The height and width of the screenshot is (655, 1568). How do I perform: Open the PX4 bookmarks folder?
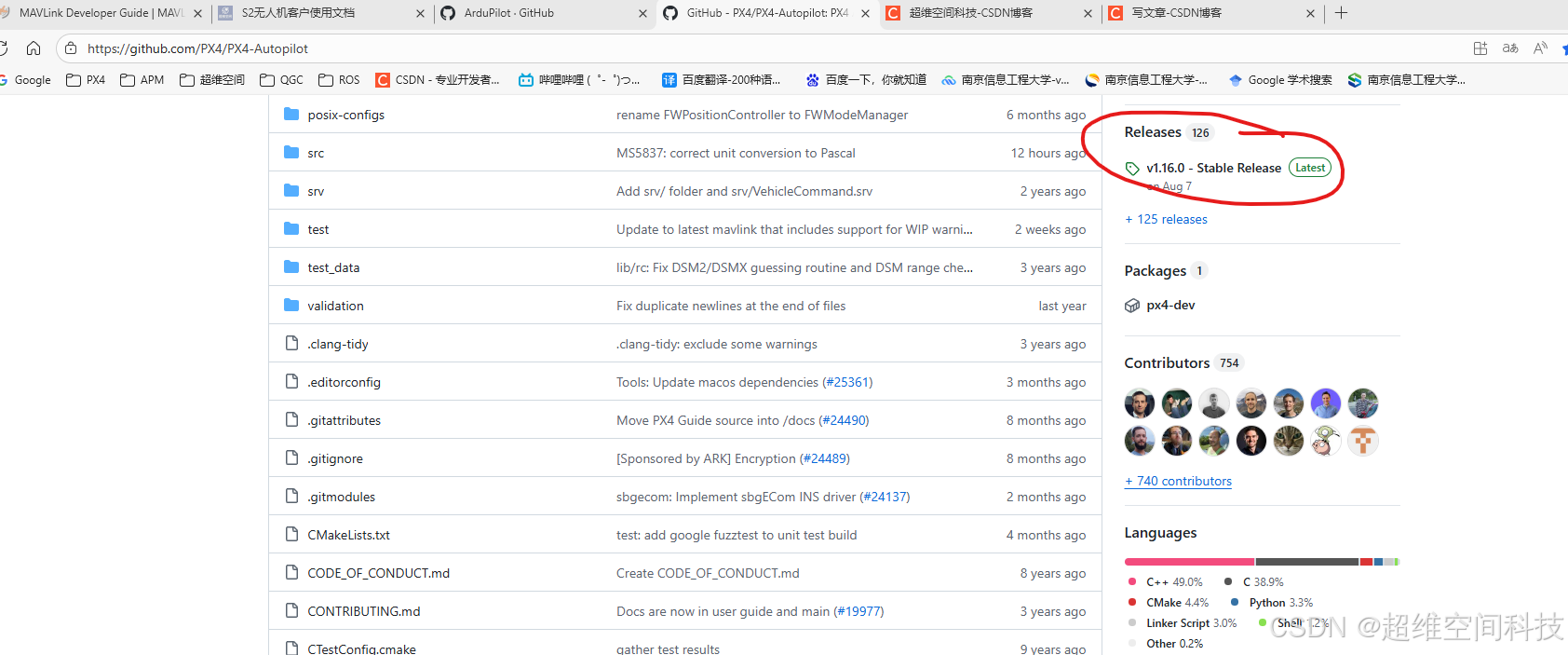point(86,80)
